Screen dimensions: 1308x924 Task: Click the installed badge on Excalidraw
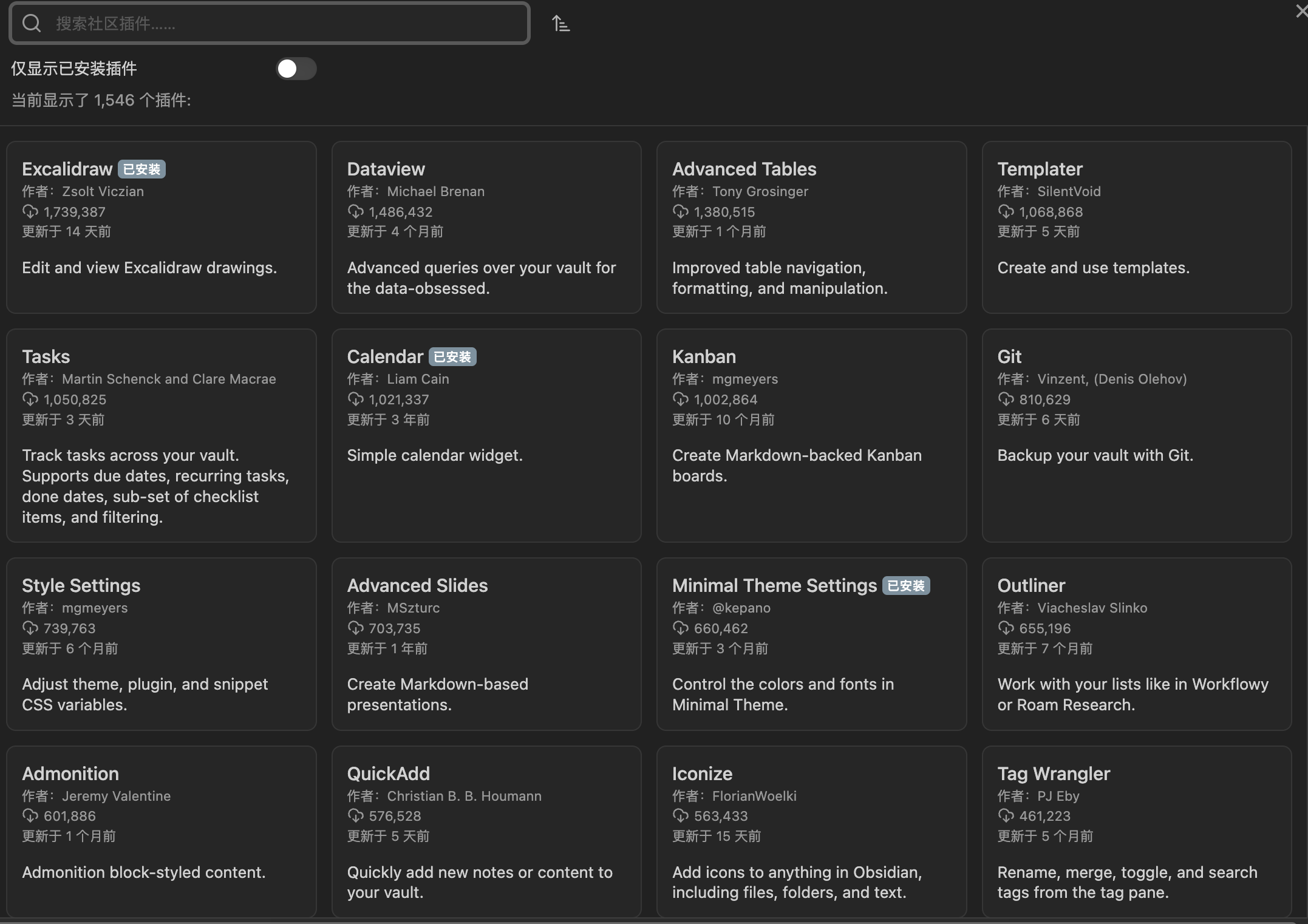tap(141, 169)
